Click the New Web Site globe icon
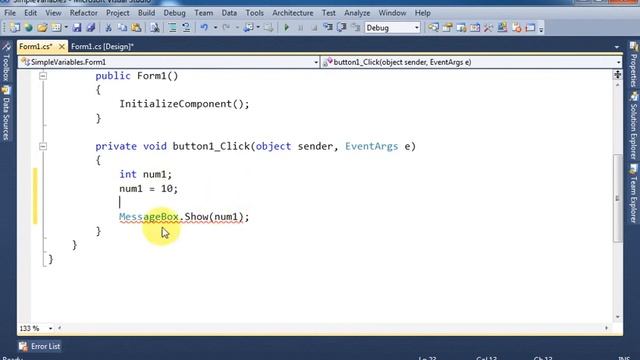The image size is (640, 360). click(x=28, y=28)
